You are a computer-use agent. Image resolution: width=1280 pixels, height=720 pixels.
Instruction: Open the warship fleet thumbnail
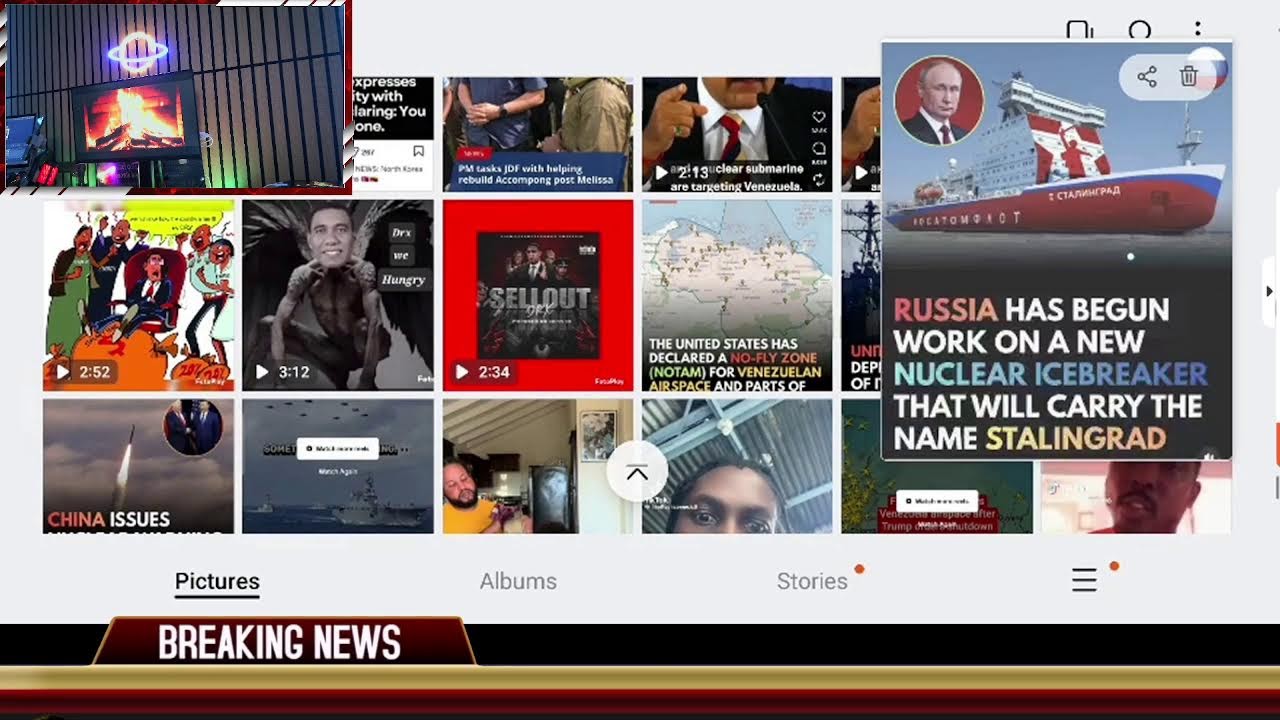338,466
